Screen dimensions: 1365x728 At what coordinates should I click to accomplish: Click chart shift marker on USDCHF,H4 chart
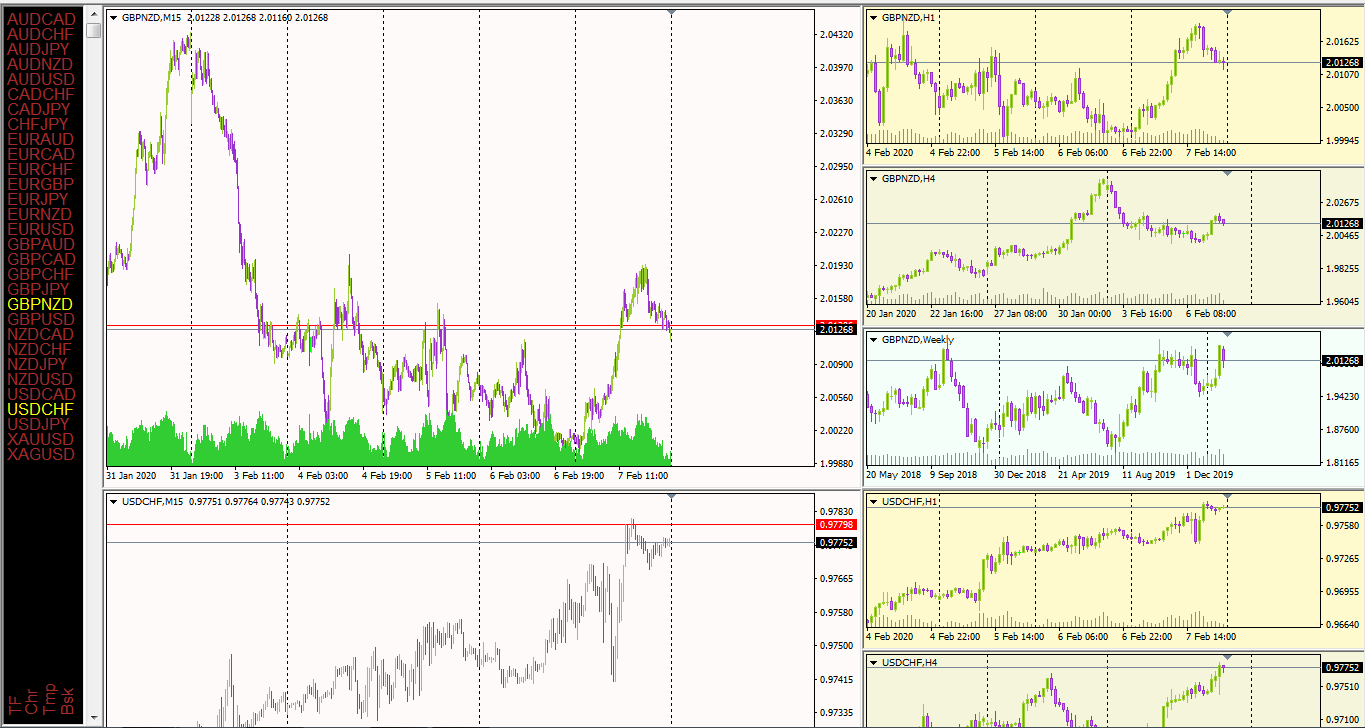(1228, 657)
